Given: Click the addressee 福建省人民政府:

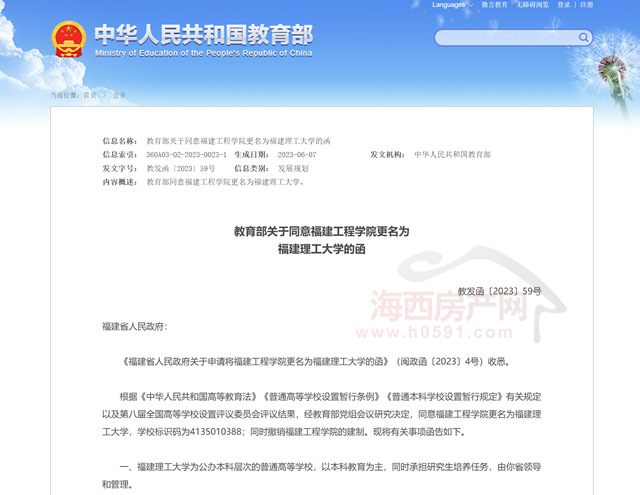Looking at the screenshot, I should tap(135, 326).
